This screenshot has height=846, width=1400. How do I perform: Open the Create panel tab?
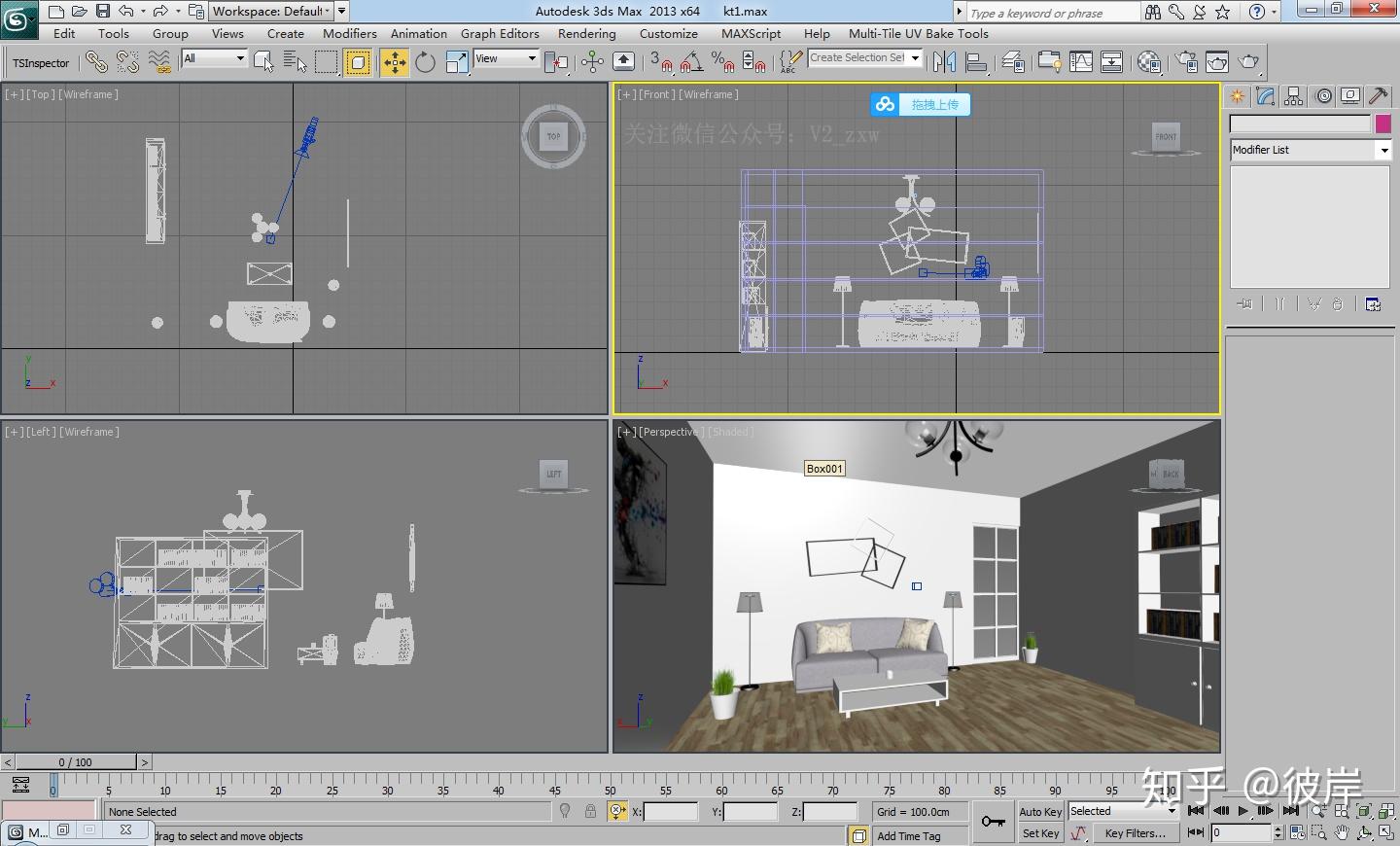1237,95
